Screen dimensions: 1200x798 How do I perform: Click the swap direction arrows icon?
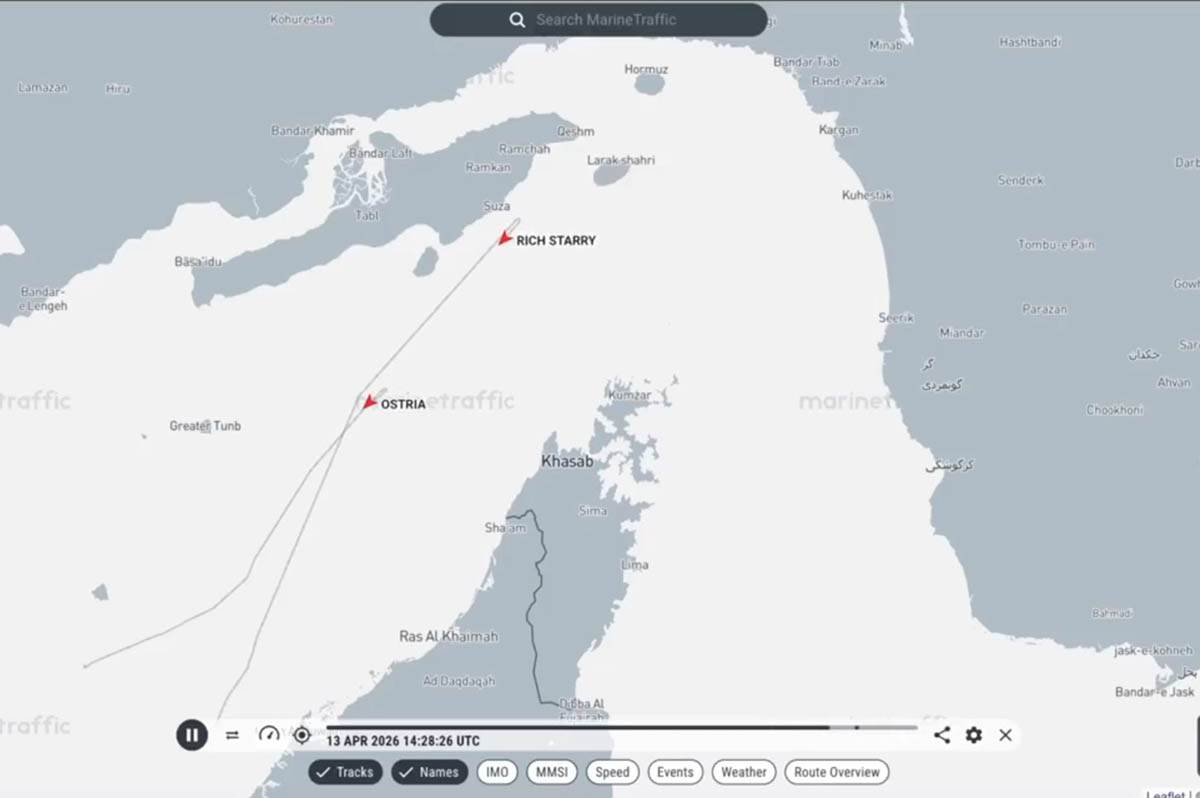point(232,735)
